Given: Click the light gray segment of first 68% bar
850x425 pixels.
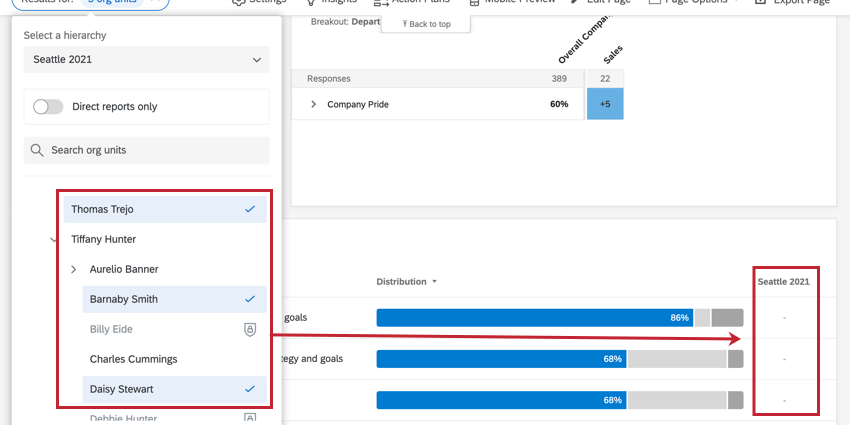Looking at the screenshot, I should point(677,359).
